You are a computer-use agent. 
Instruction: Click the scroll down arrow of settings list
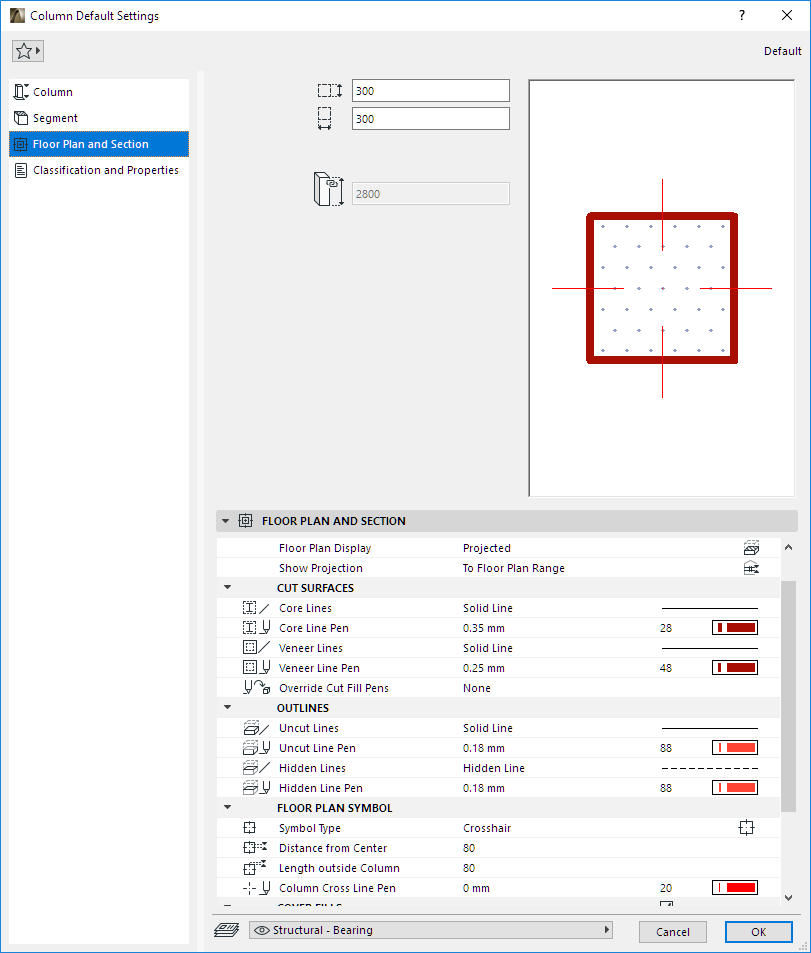[x=789, y=898]
